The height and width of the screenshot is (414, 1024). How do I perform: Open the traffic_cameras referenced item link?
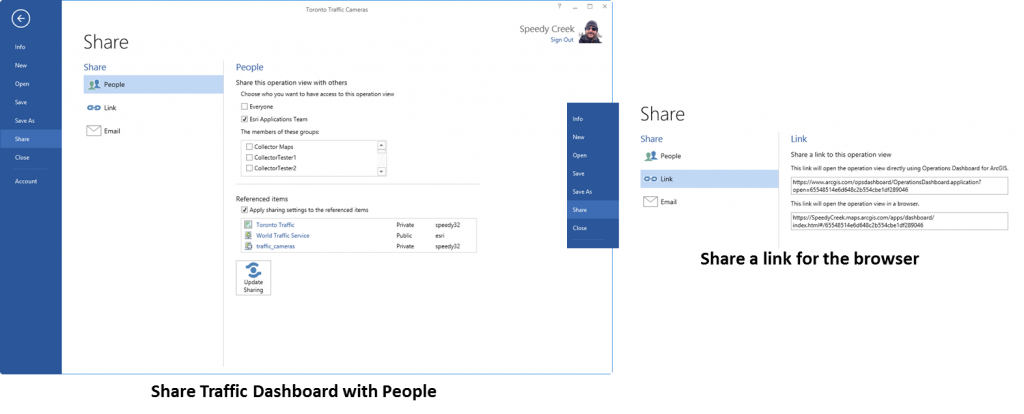(275, 246)
